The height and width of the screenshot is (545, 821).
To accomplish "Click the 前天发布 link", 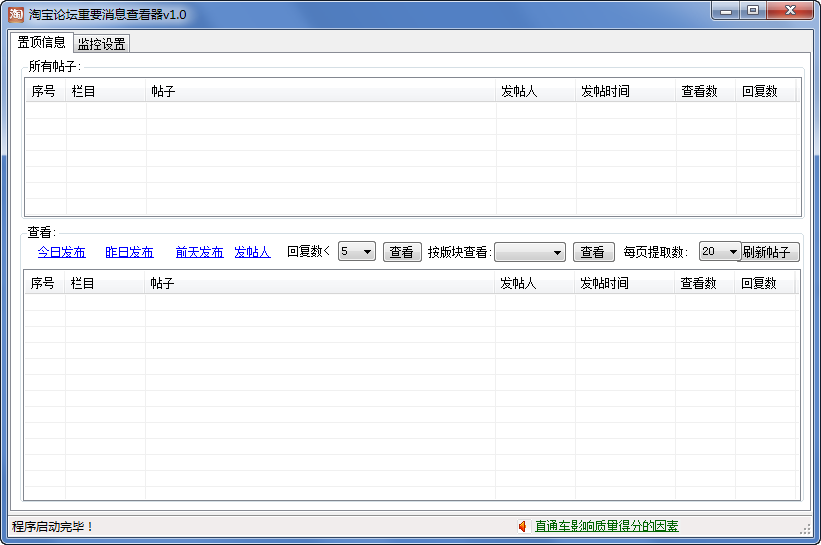I will point(199,252).
